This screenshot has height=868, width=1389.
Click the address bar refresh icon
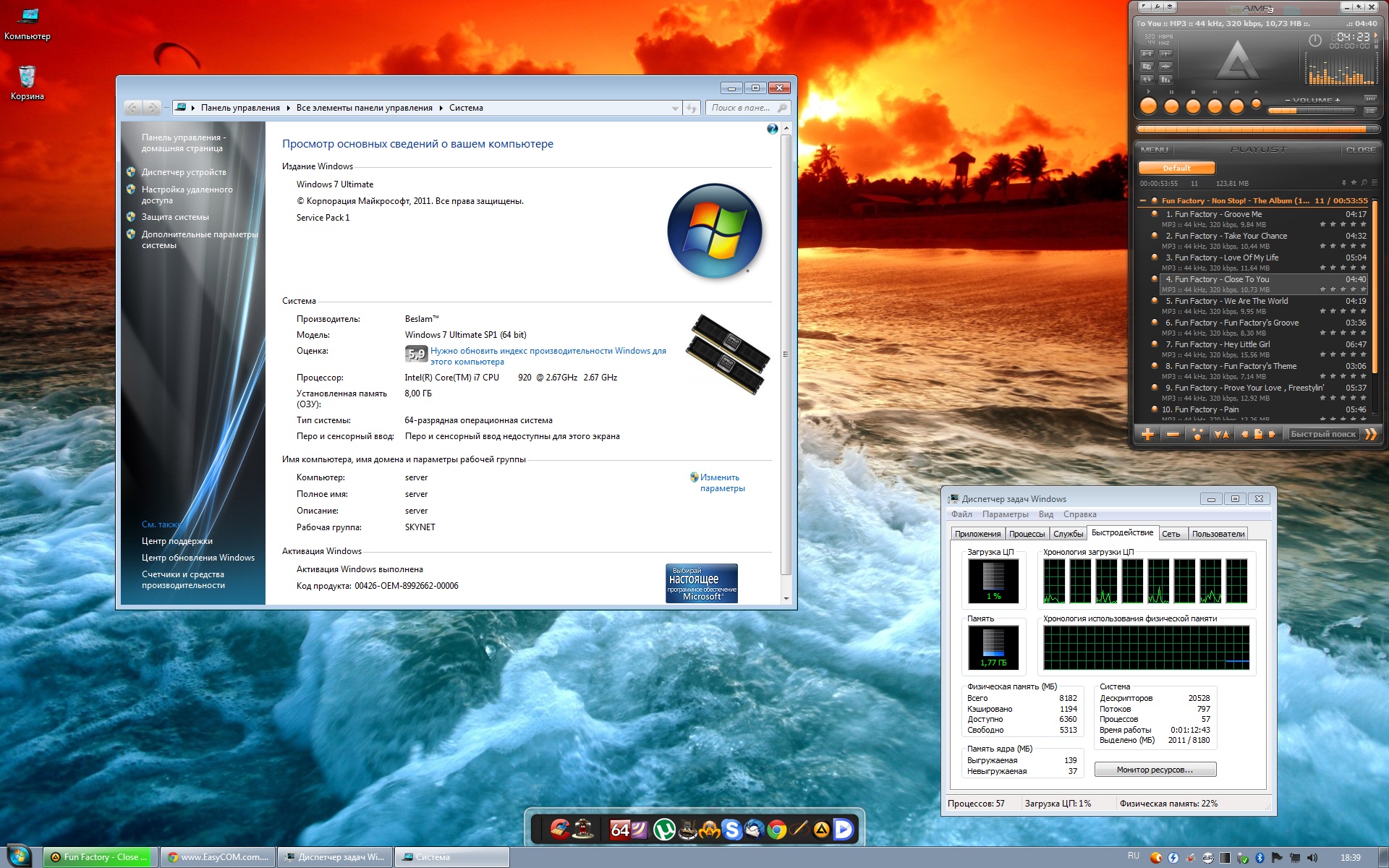pyautogui.click(x=692, y=108)
